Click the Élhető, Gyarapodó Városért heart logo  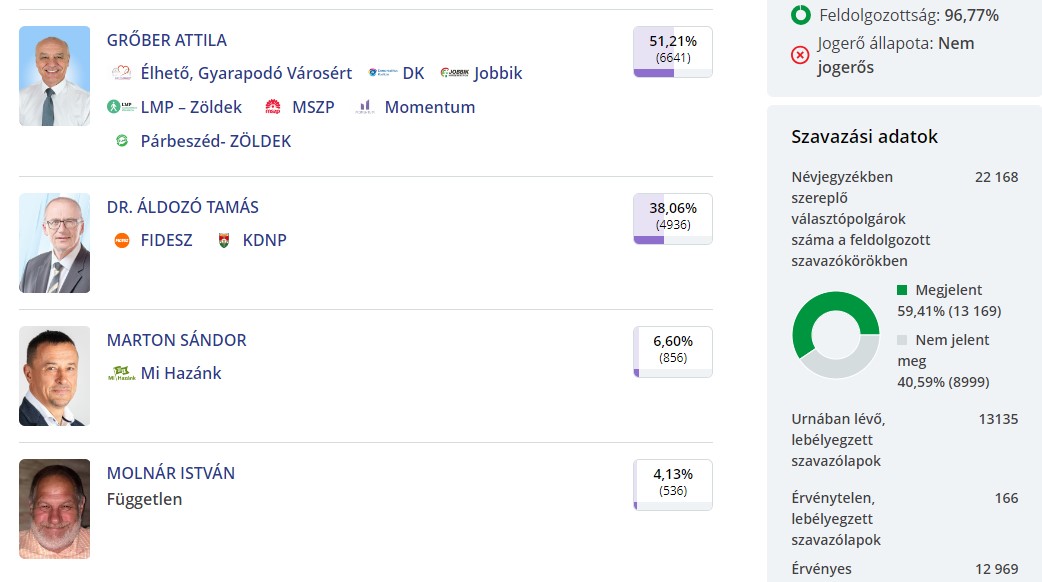pos(121,73)
